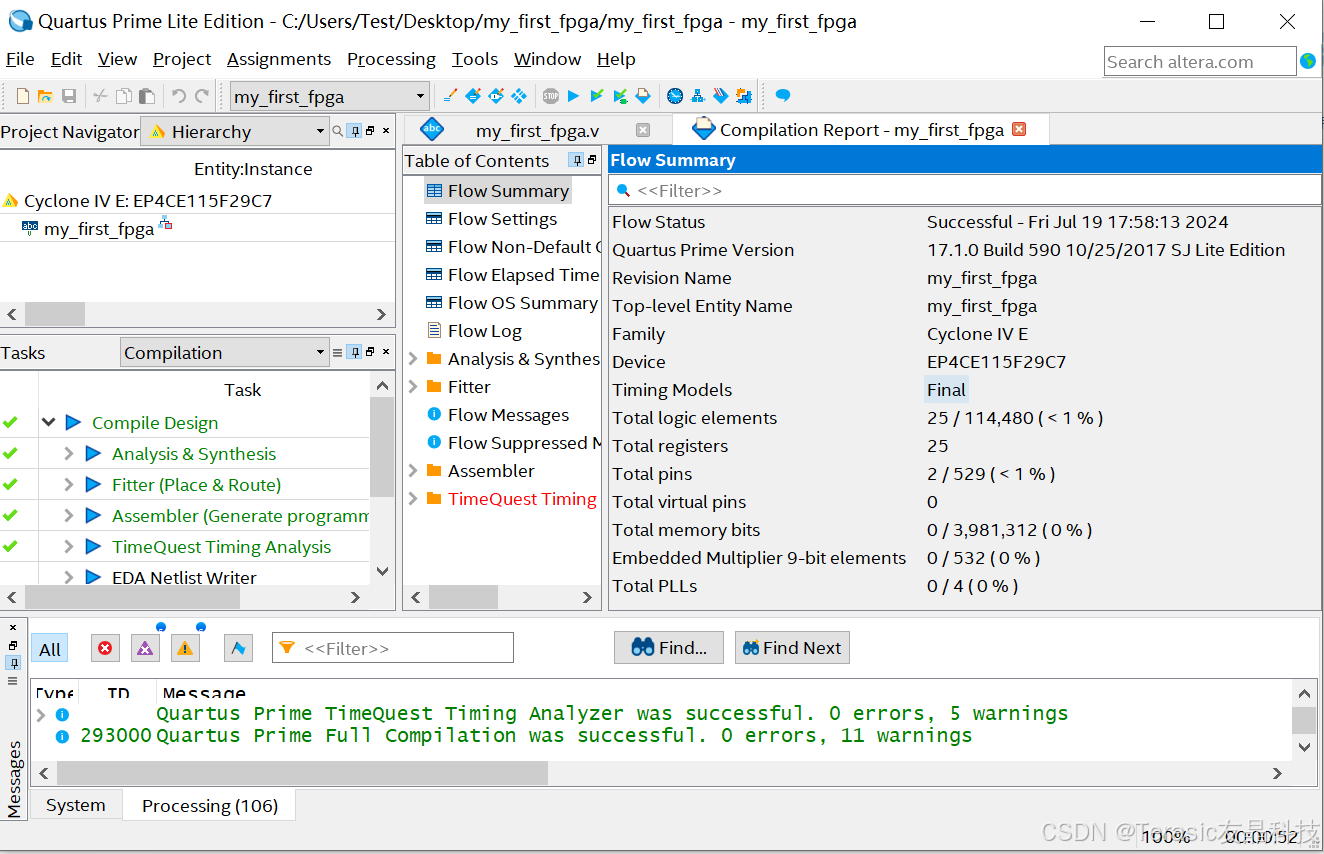
Task: Open the File menu
Action: pyautogui.click(x=20, y=59)
